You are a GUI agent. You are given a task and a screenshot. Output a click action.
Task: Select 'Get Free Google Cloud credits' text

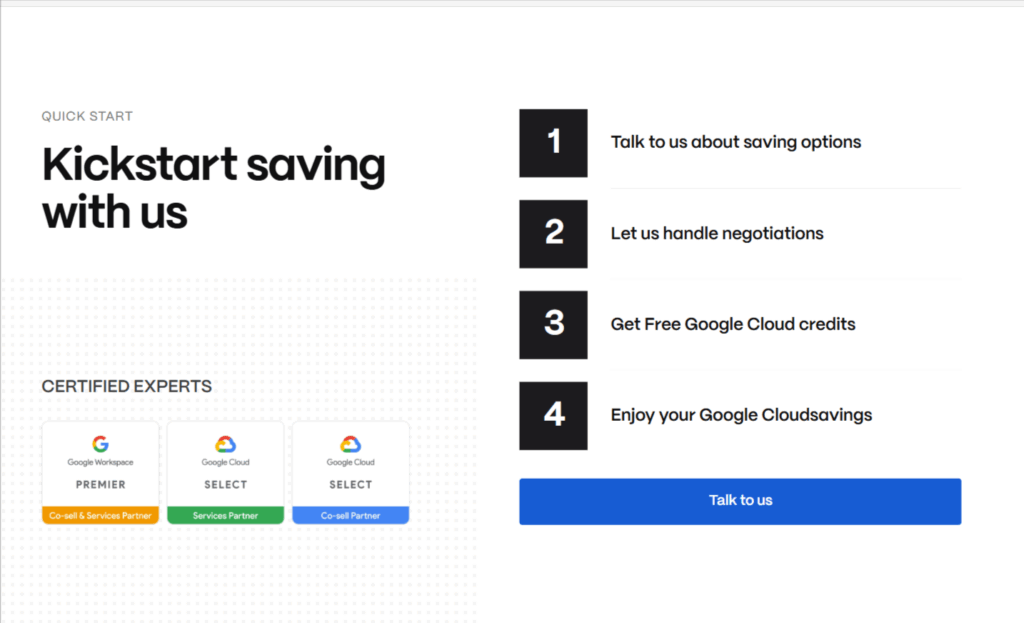point(733,325)
